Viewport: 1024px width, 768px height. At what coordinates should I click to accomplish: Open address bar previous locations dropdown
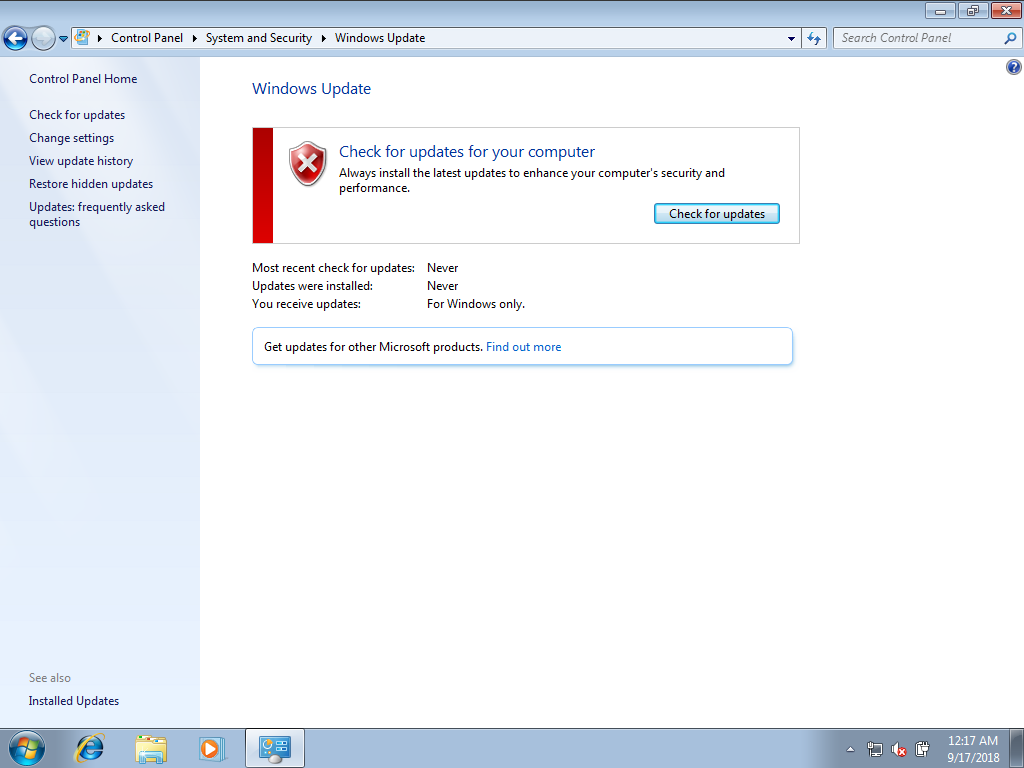tap(792, 39)
